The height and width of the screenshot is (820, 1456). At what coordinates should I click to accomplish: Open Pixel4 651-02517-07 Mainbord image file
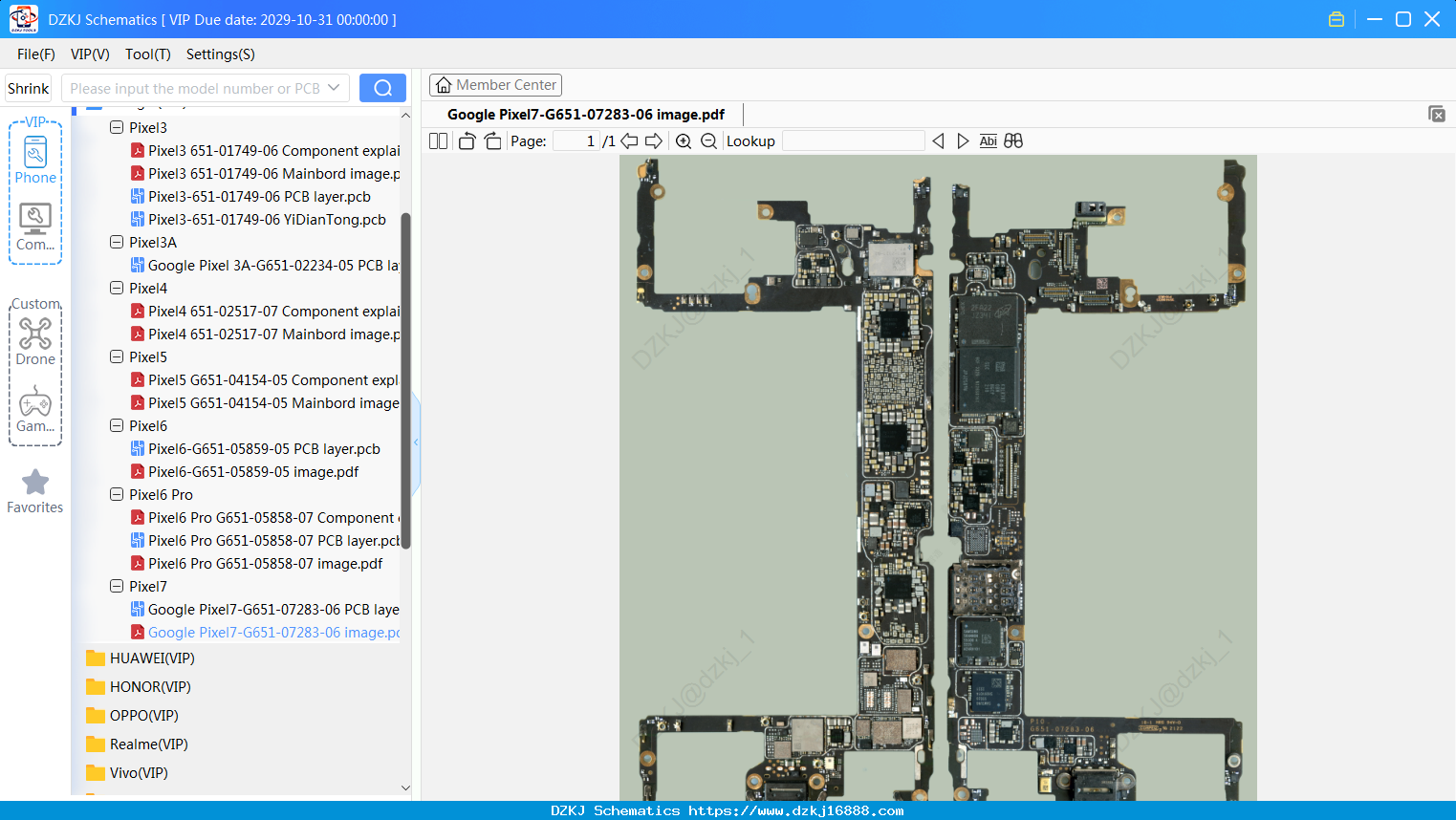pyautogui.click(x=265, y=334)
